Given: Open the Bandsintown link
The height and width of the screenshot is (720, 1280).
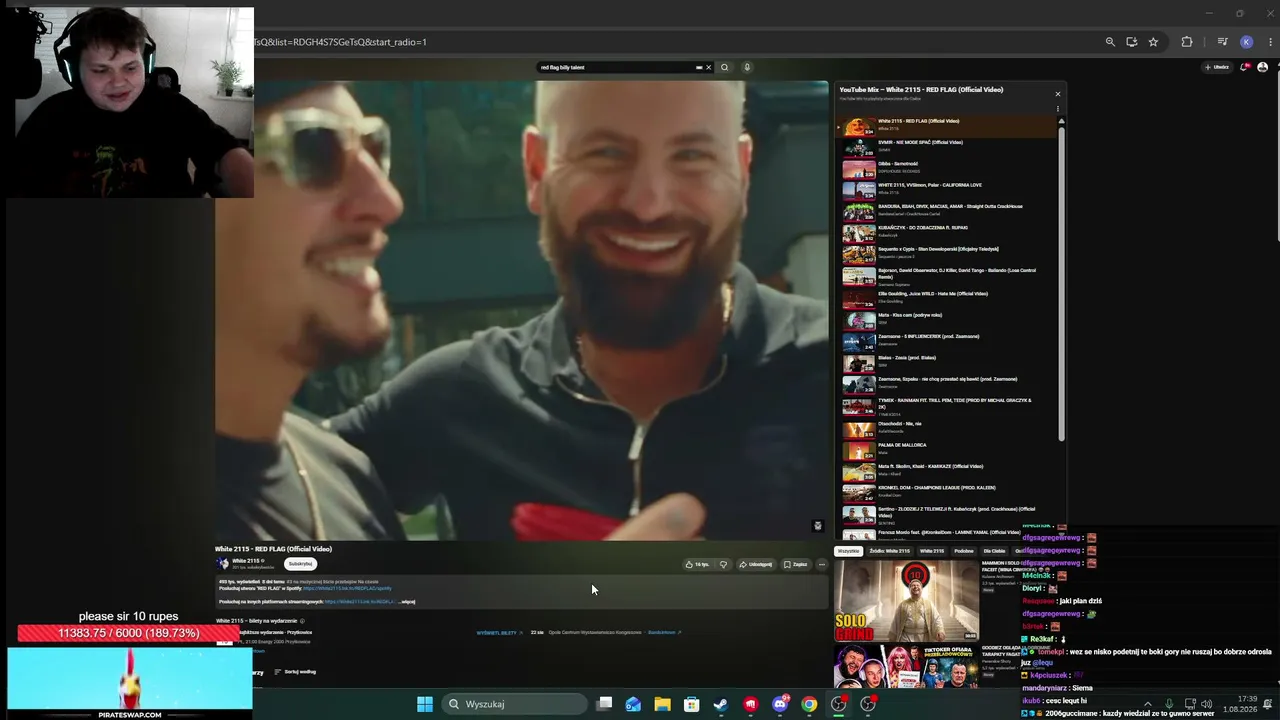Looking at the screenshot, I should (x=664, y=633).
